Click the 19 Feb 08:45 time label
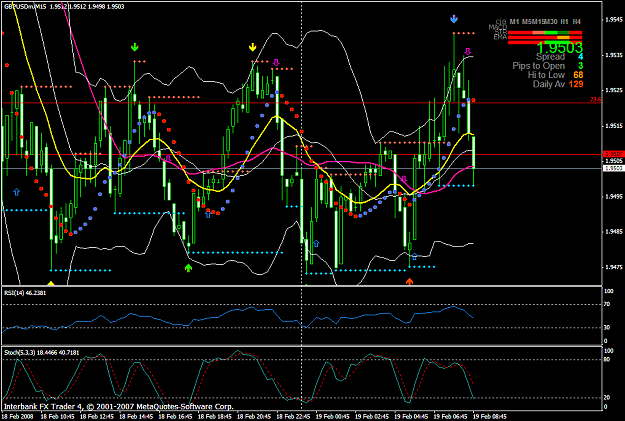Image resolution: width=625 pixels, height=421 pixels. click(489, 417)
